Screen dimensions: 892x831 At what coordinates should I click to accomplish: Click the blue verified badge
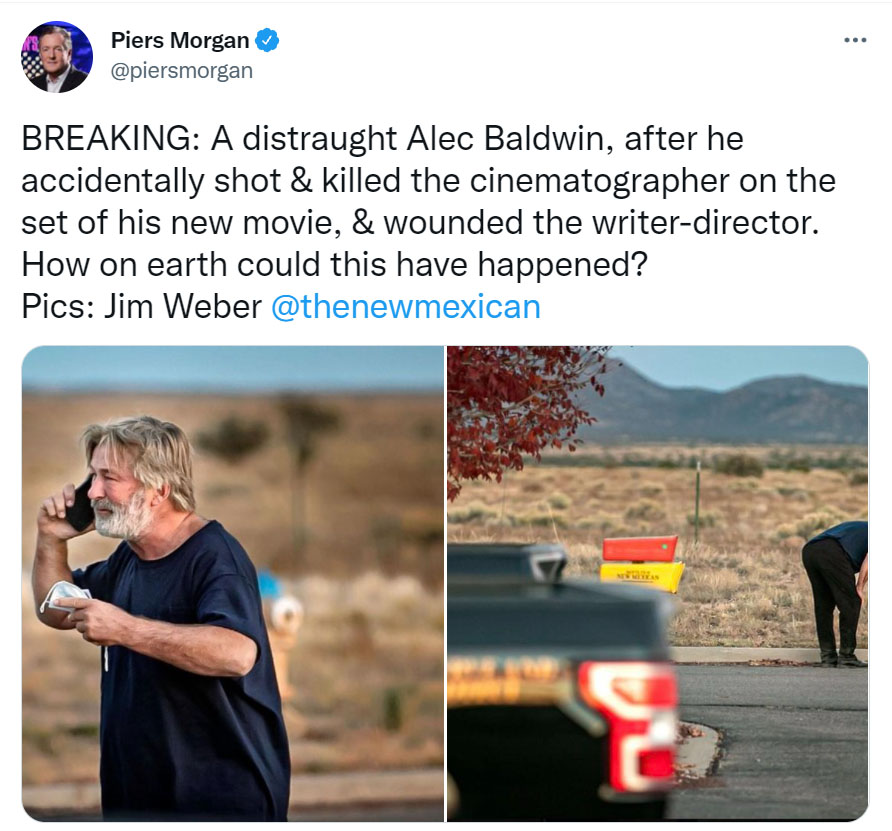(267, 40)
